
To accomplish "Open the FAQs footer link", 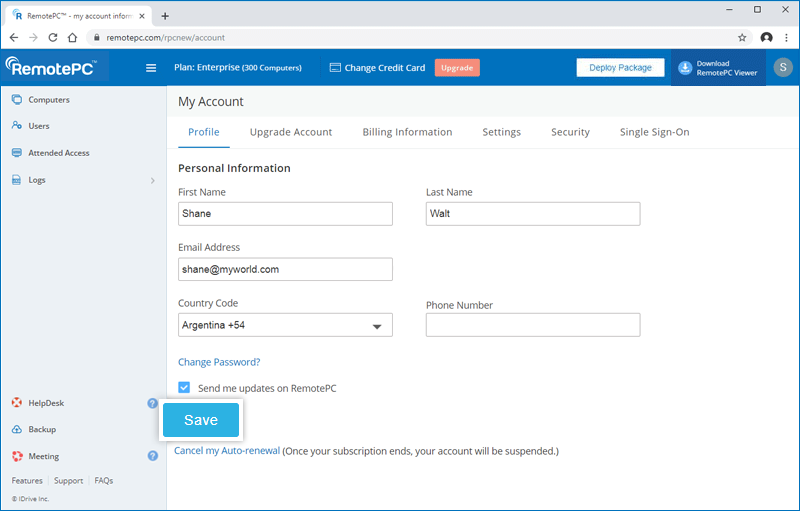I will point(104,480).
